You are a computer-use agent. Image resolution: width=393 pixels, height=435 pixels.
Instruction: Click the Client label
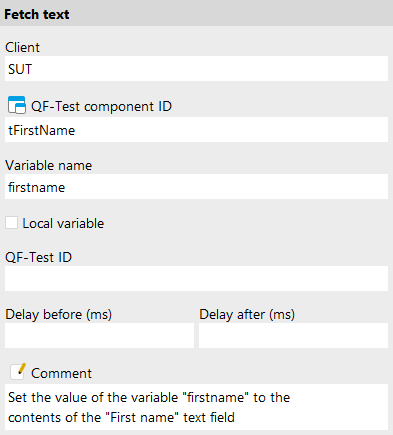[22, 47]
